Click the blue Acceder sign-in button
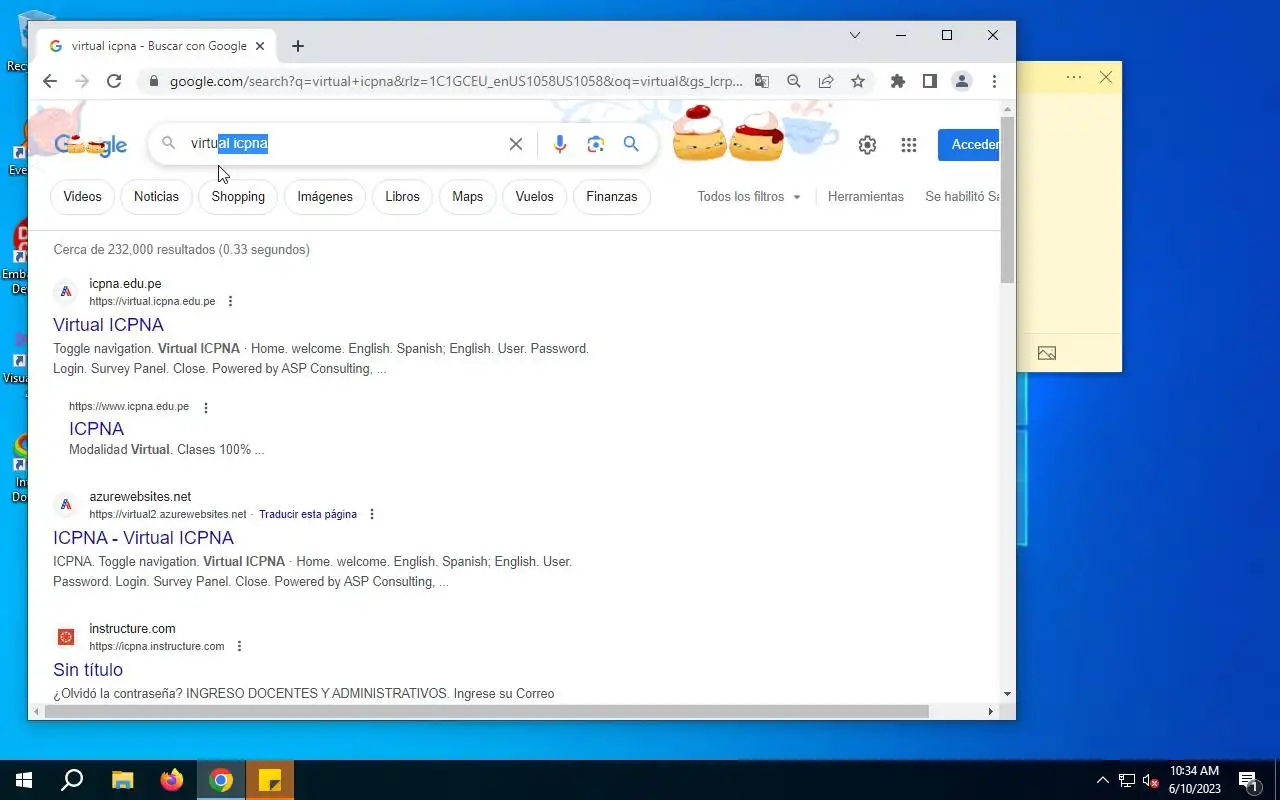This screenshot has height=800, width=1280. [x=969, y=145]
